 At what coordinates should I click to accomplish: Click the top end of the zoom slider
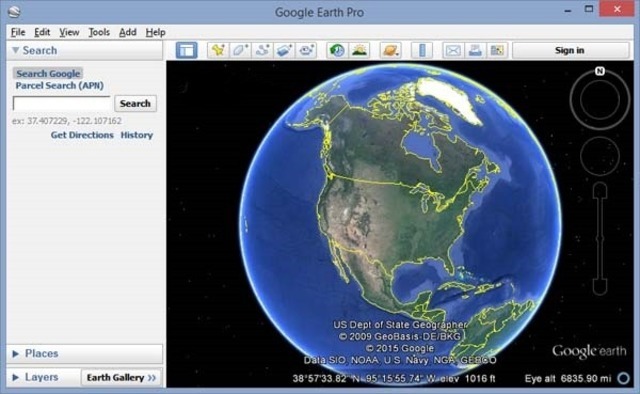[600, 190]
